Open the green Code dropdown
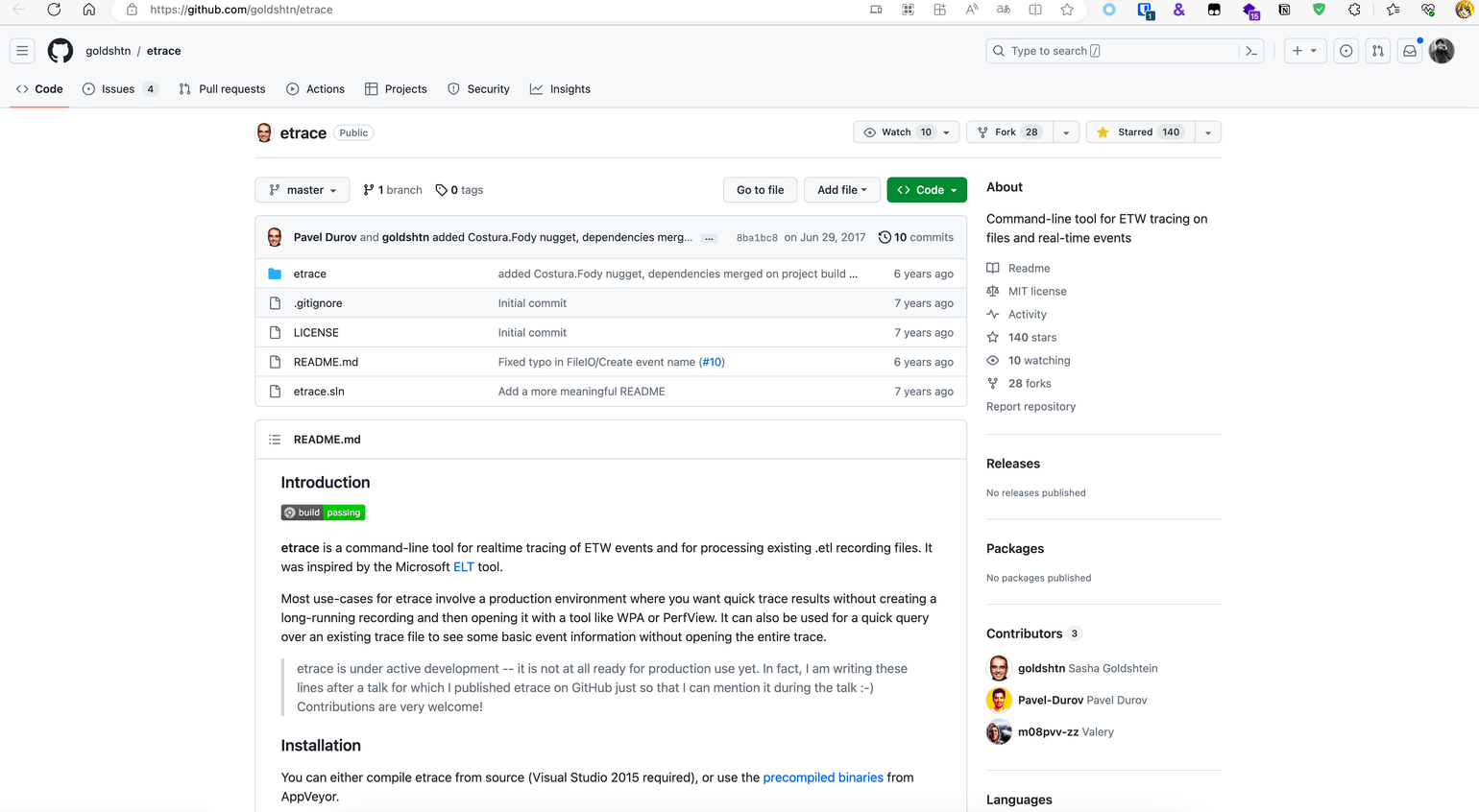Screen dimensions: 1479x812 pyautogui.click(x=927, y=190)
